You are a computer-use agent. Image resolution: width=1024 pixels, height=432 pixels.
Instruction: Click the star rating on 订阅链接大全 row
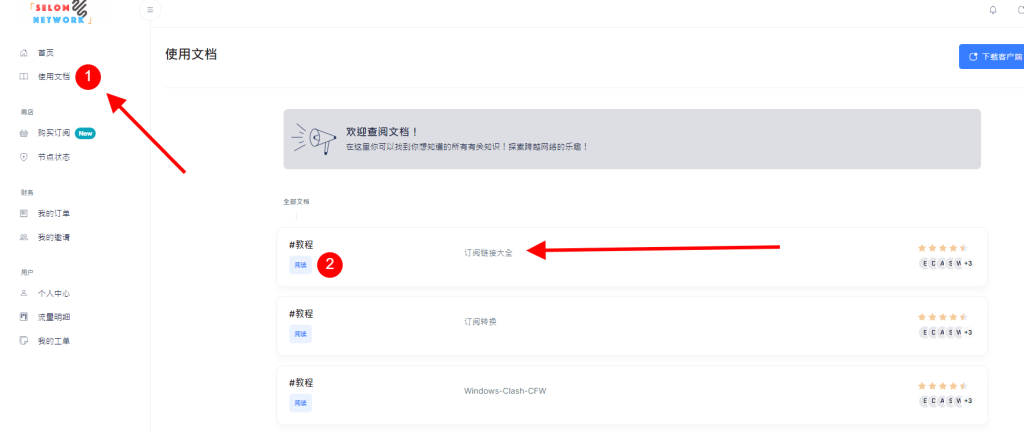click(x=942, y=247)
